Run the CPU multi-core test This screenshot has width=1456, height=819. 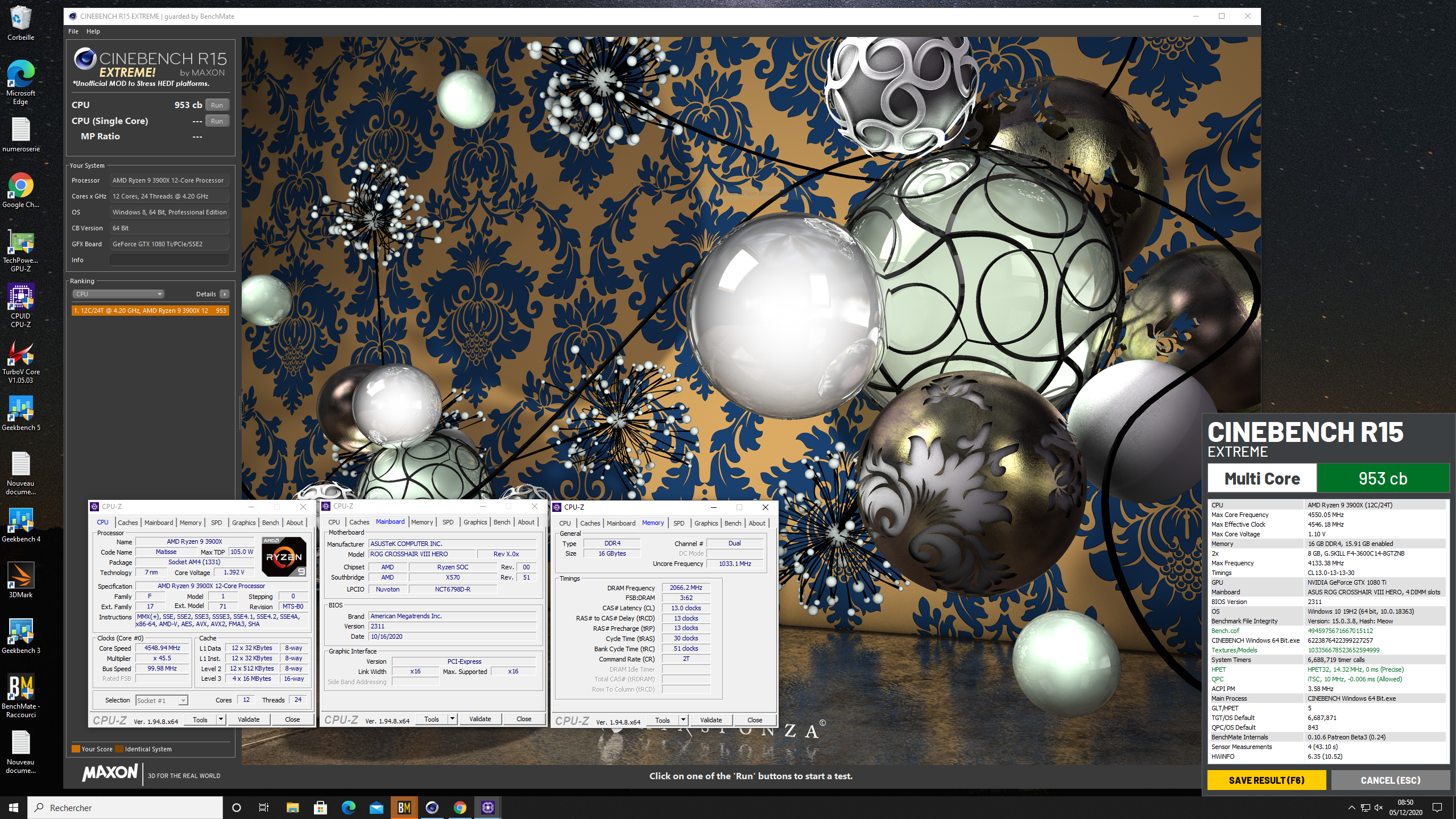click(217, 105)
